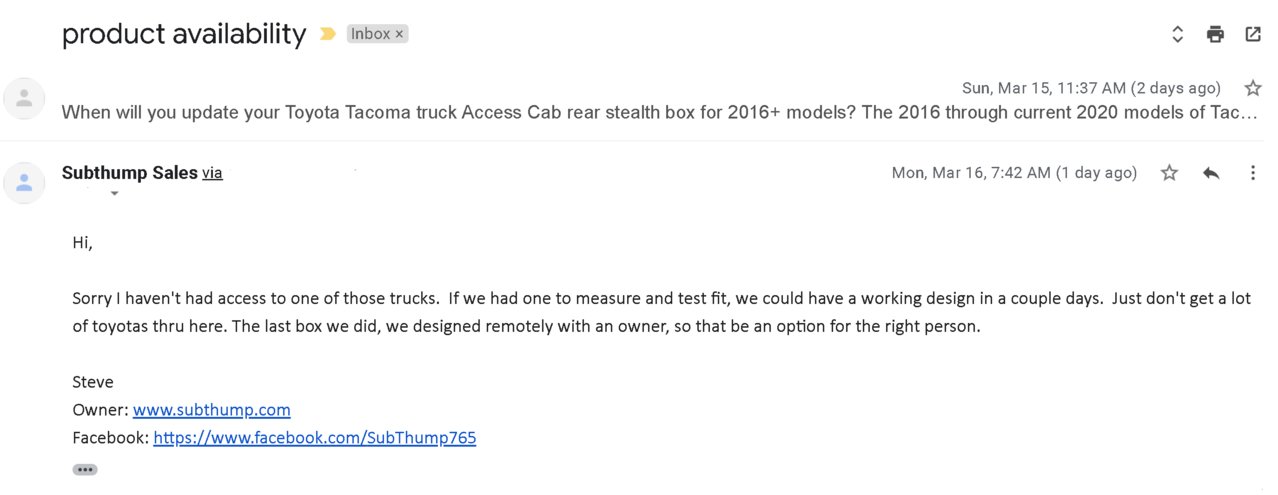Expand the collapsed Toyota Tacoma message
This screenshot has height=495, width=1278.
659,112
